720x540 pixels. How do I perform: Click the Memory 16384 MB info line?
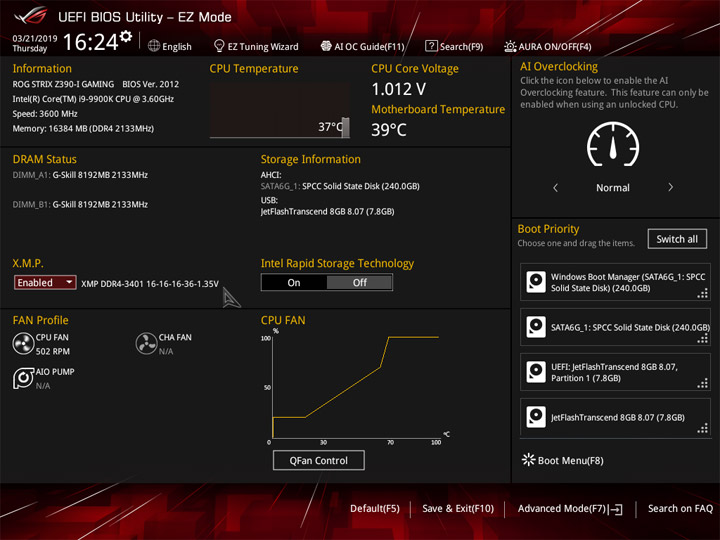click(x=83, y=129)
